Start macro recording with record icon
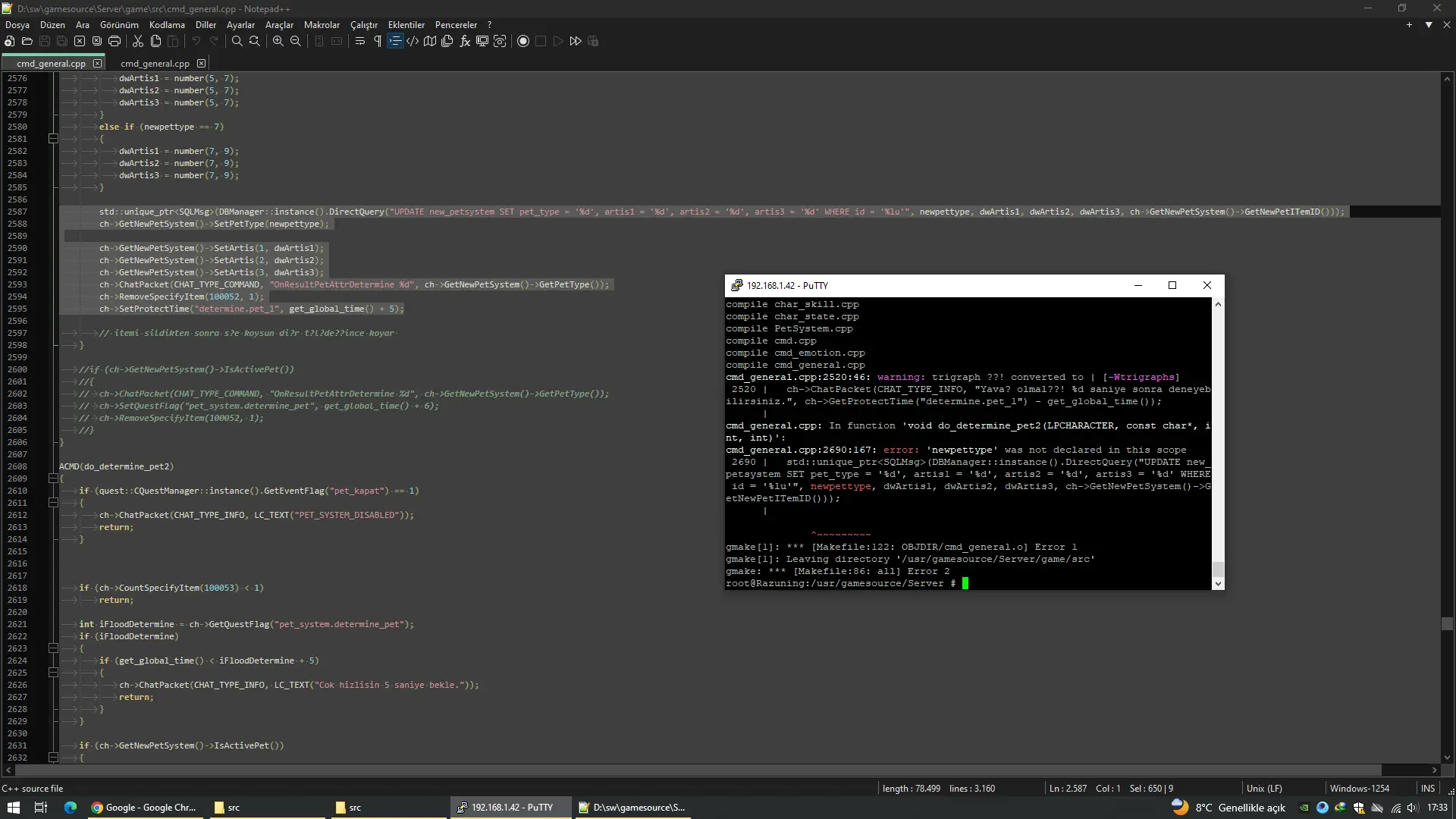The height and width of the screenshot is (819, 1456). 523,41
